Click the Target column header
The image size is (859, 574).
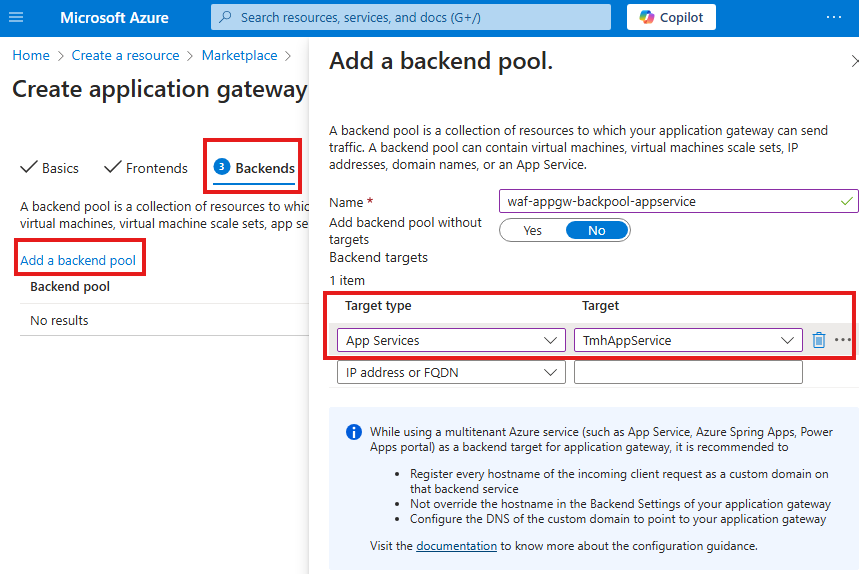click(x=600, y=306)
